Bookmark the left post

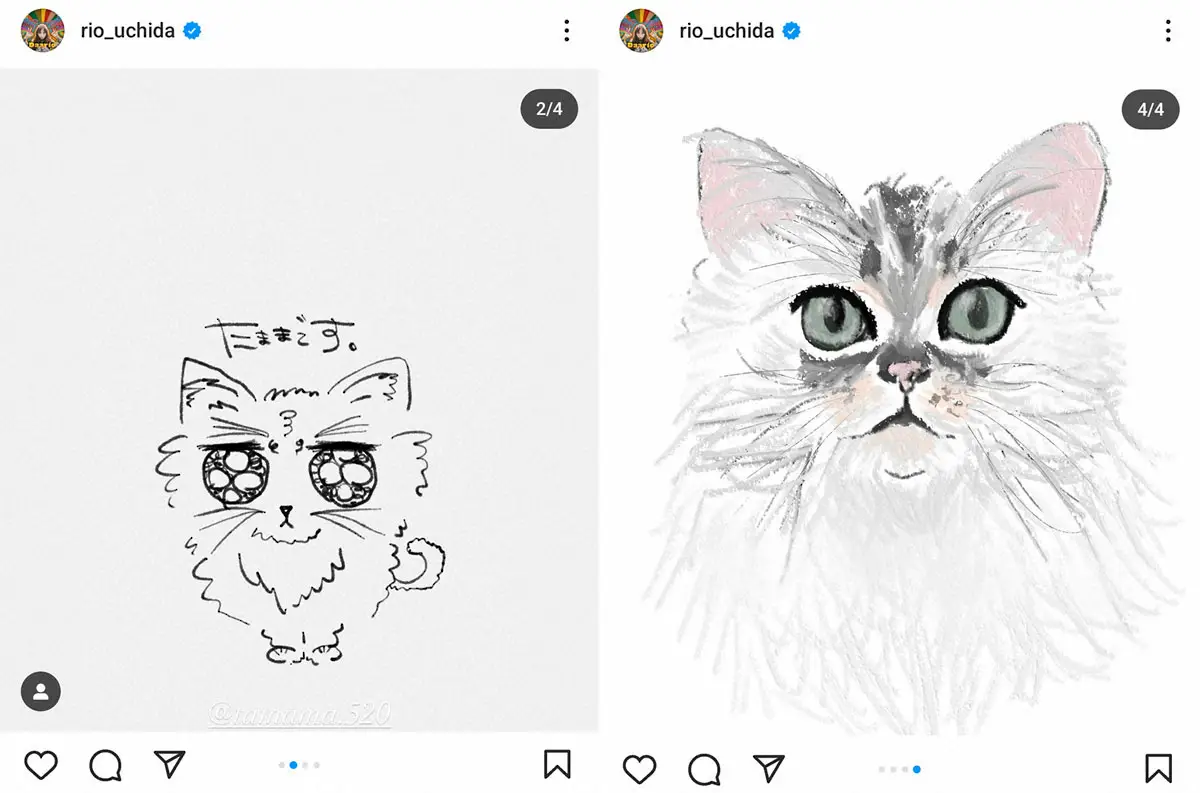coord(557,765)
